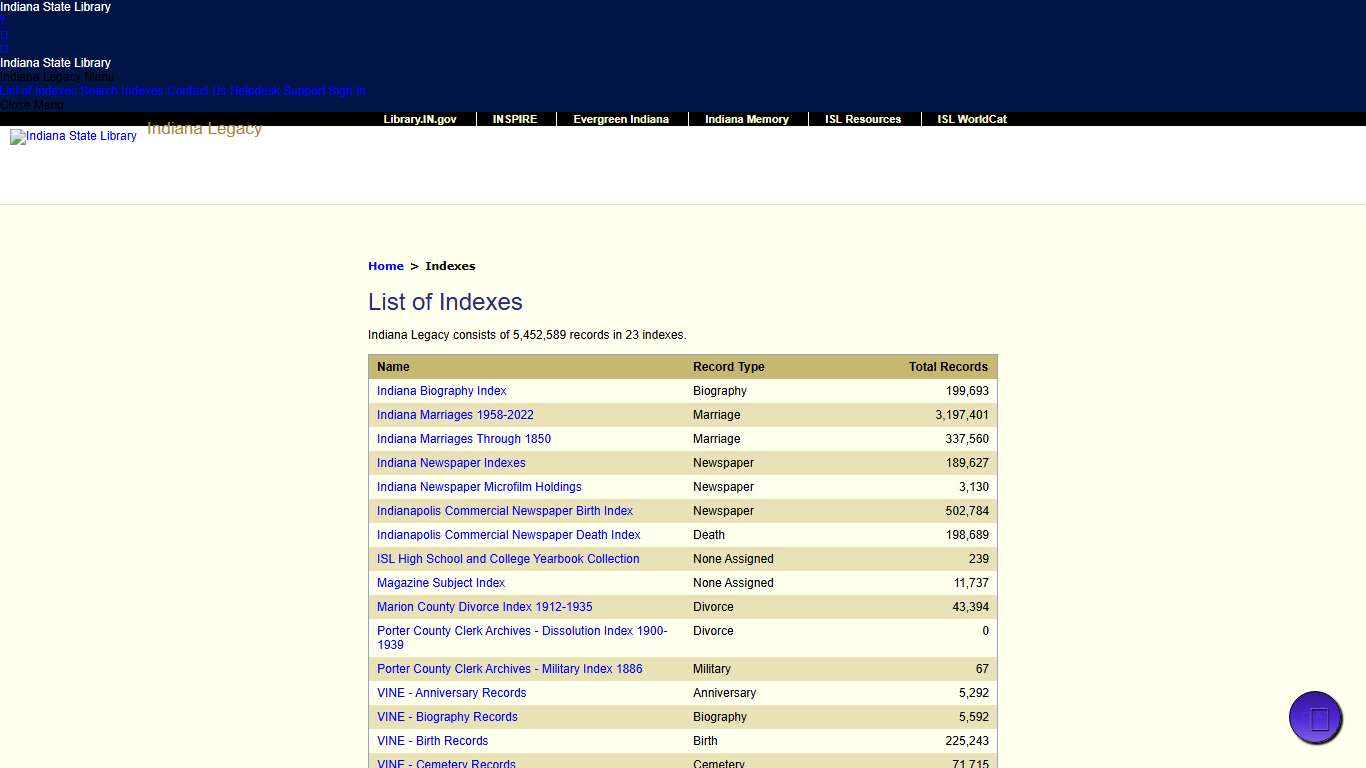Select INSPIRE in the black nav bar
Viewport: 1366px width, 768px height.
point(514,119)
